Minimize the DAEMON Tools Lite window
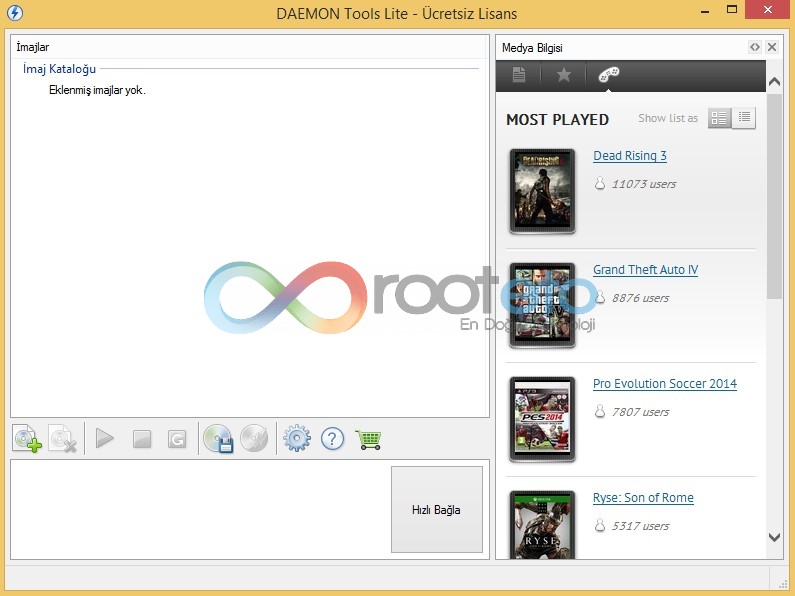The image size is (795, 596). [705, 10]
